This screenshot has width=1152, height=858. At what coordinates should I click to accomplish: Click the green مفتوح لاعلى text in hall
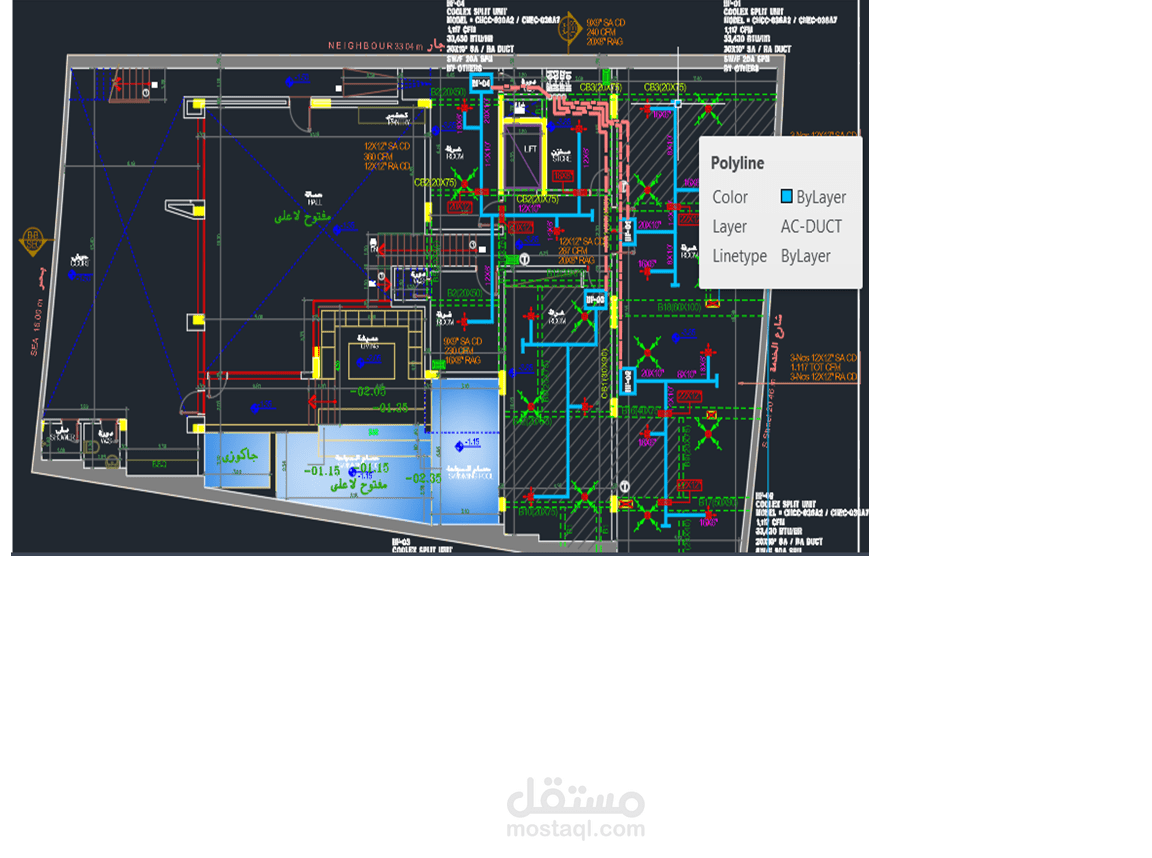pyautogui.click(x=303, y=216)
